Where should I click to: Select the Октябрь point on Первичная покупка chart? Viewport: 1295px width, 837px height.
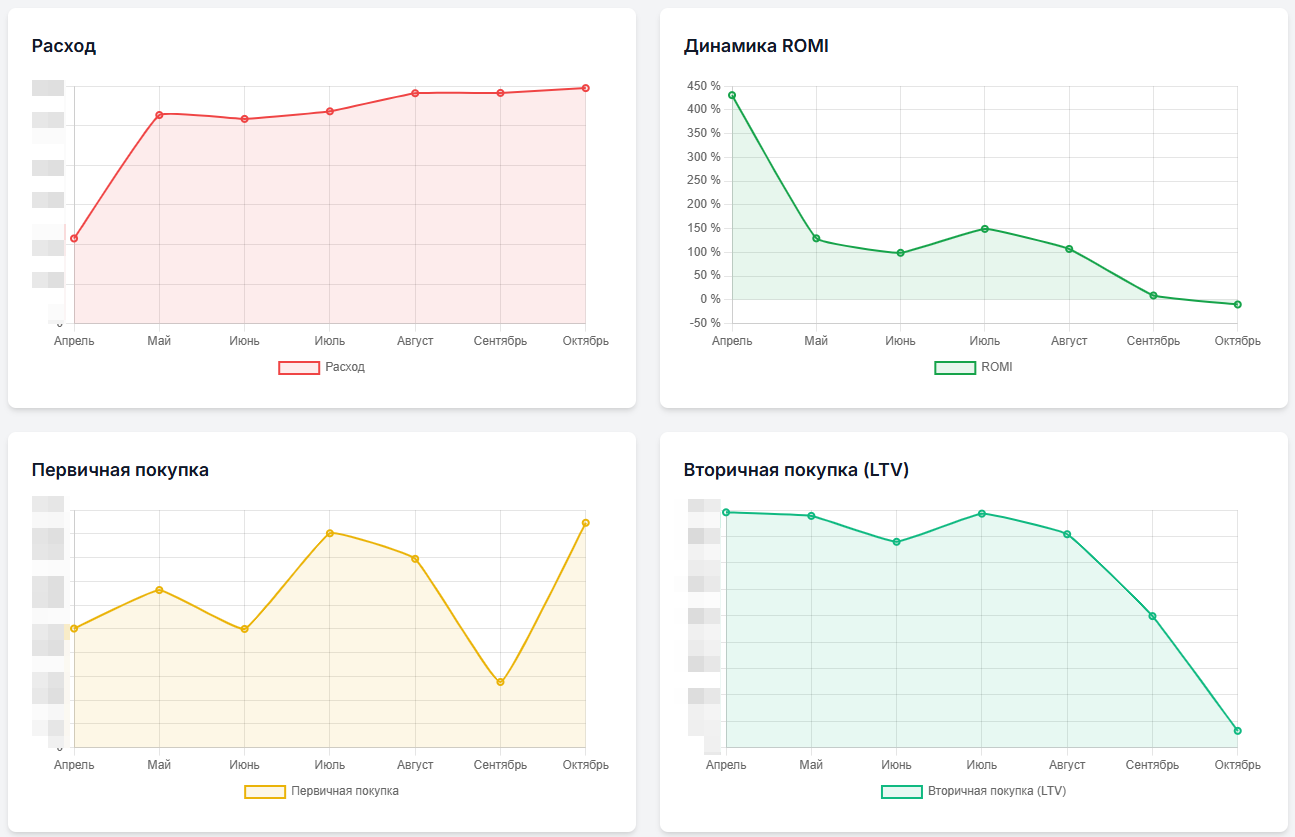coord(585,522)
